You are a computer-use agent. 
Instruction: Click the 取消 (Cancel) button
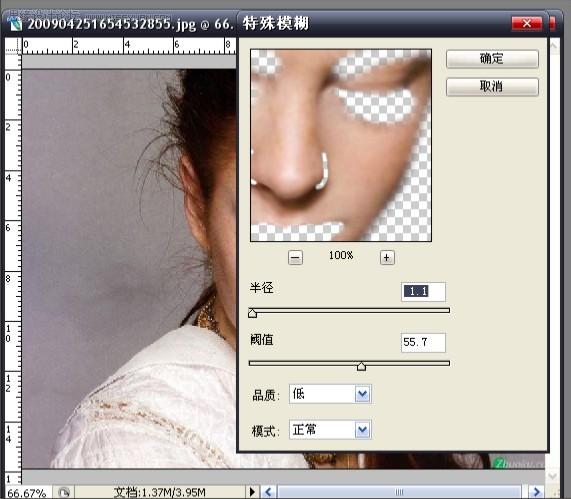[492, 87]
